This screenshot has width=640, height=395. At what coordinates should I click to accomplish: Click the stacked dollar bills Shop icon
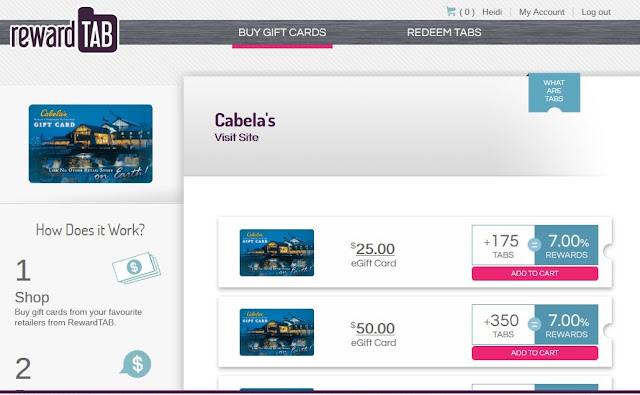[x=136, y=268]
